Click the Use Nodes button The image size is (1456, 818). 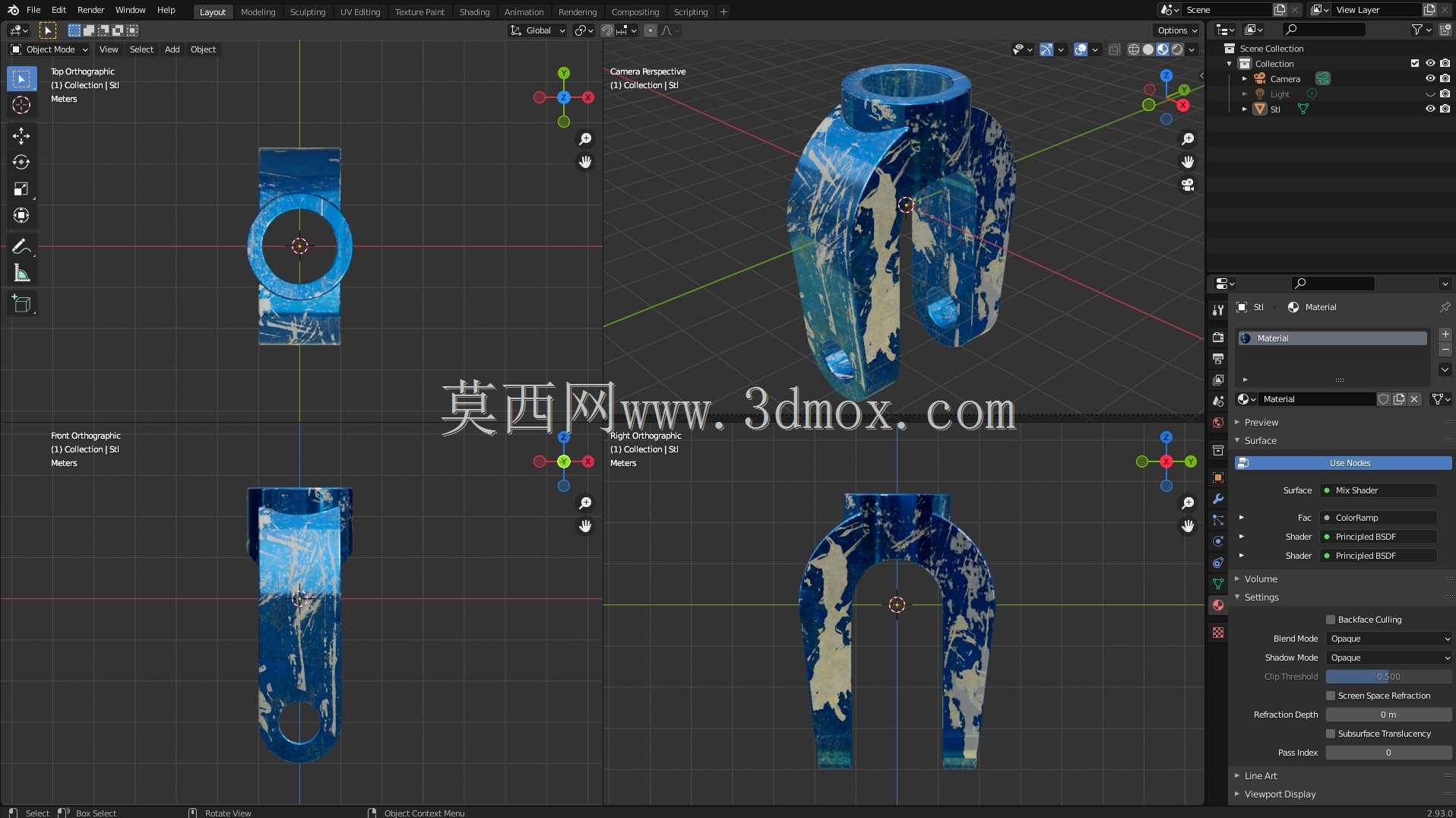click(1344, 463)
